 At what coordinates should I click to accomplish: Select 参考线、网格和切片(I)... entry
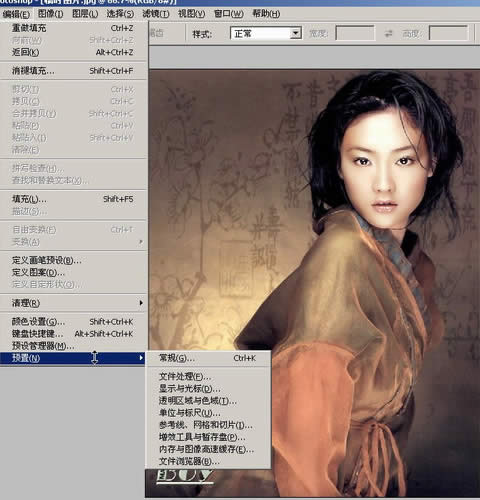[x=208, y=425]
